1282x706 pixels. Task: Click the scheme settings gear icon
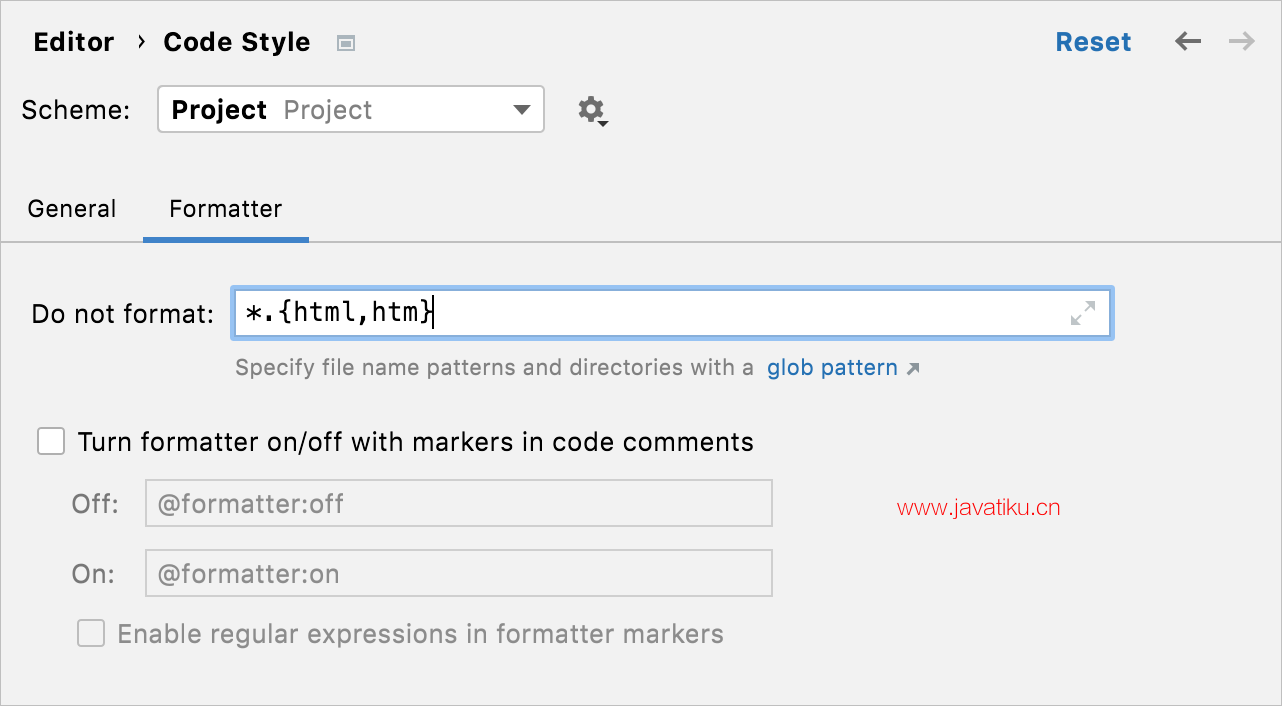tap(593, 110)
